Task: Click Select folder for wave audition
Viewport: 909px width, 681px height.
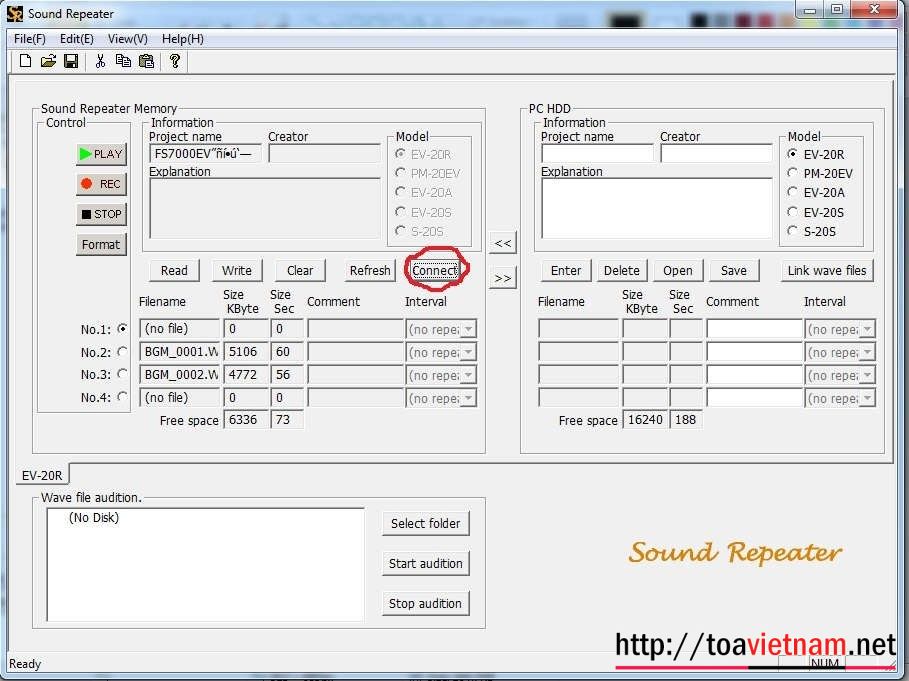Action: (x=426, y=523)
